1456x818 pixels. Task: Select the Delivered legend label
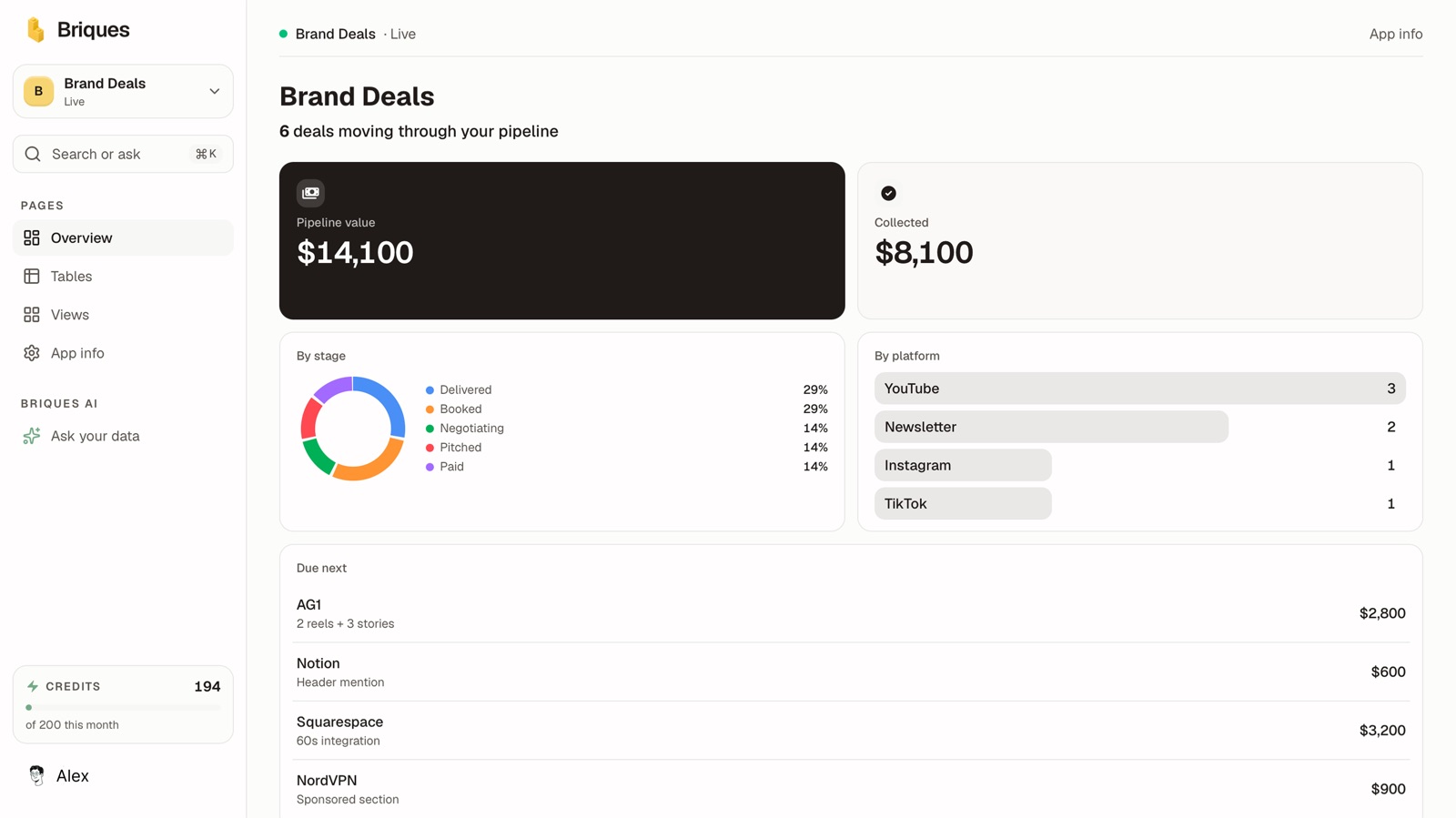466,389
